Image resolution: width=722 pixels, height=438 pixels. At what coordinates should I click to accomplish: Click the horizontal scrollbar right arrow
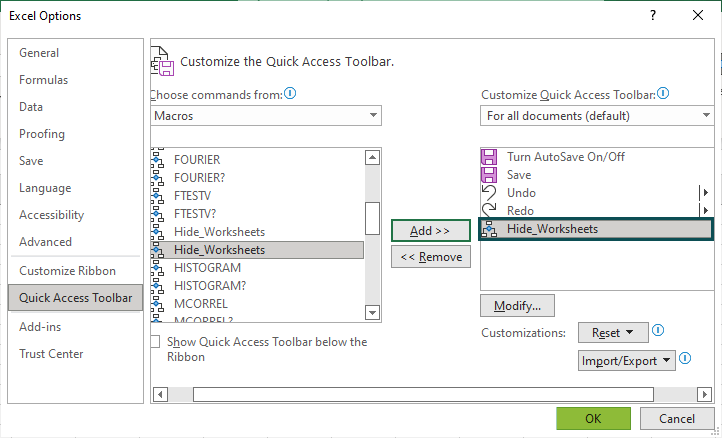click(704, 394)
